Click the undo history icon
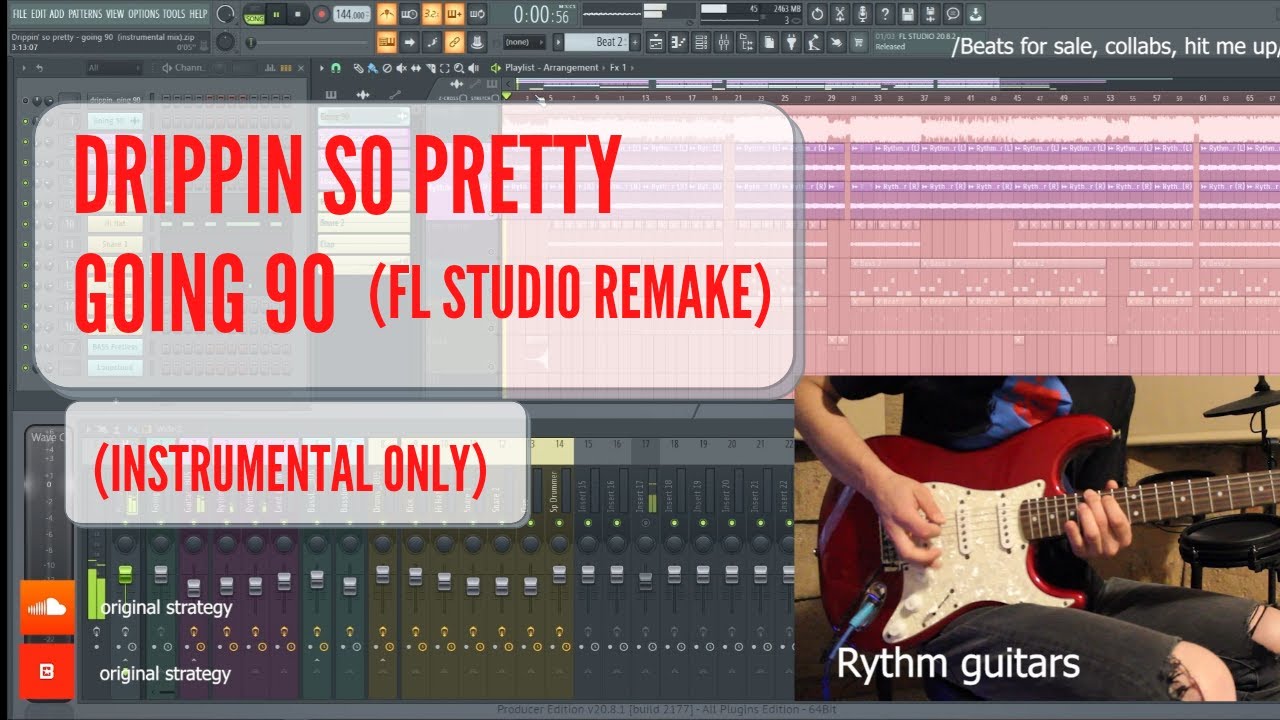This screenshot has height=720, width=1280. coord(817,14)
